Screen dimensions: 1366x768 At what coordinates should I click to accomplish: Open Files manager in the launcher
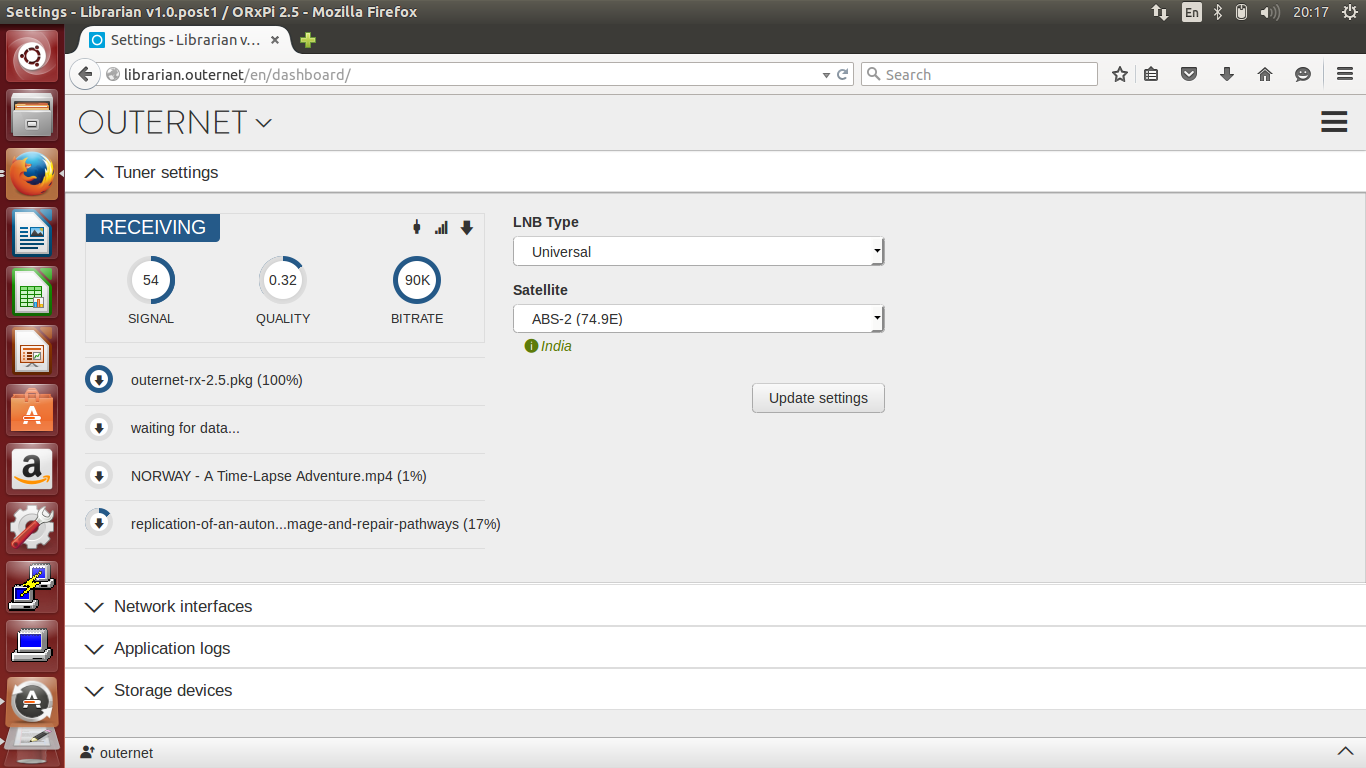tap(33, 115)
